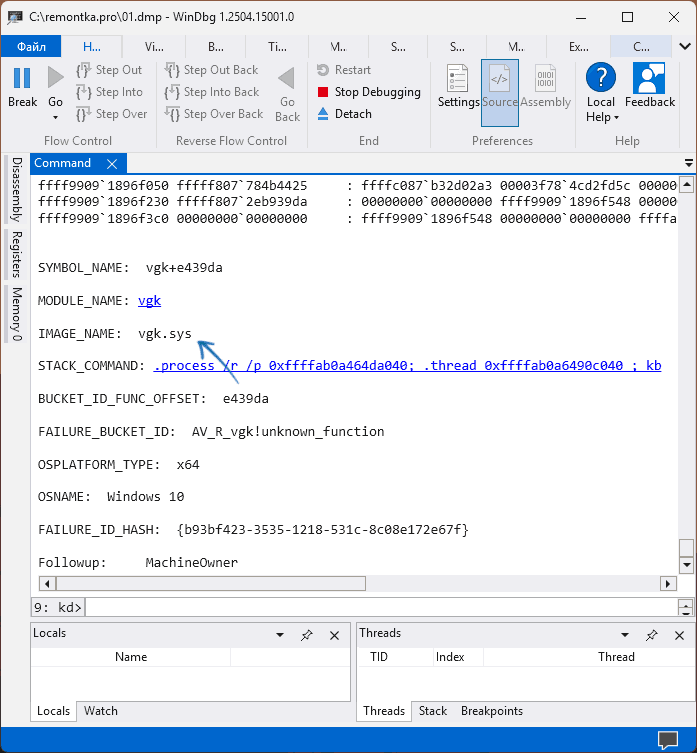Viewport: 697px width, 753px height.
Task: Open the Registers side panel
Action: pos(17,255)
